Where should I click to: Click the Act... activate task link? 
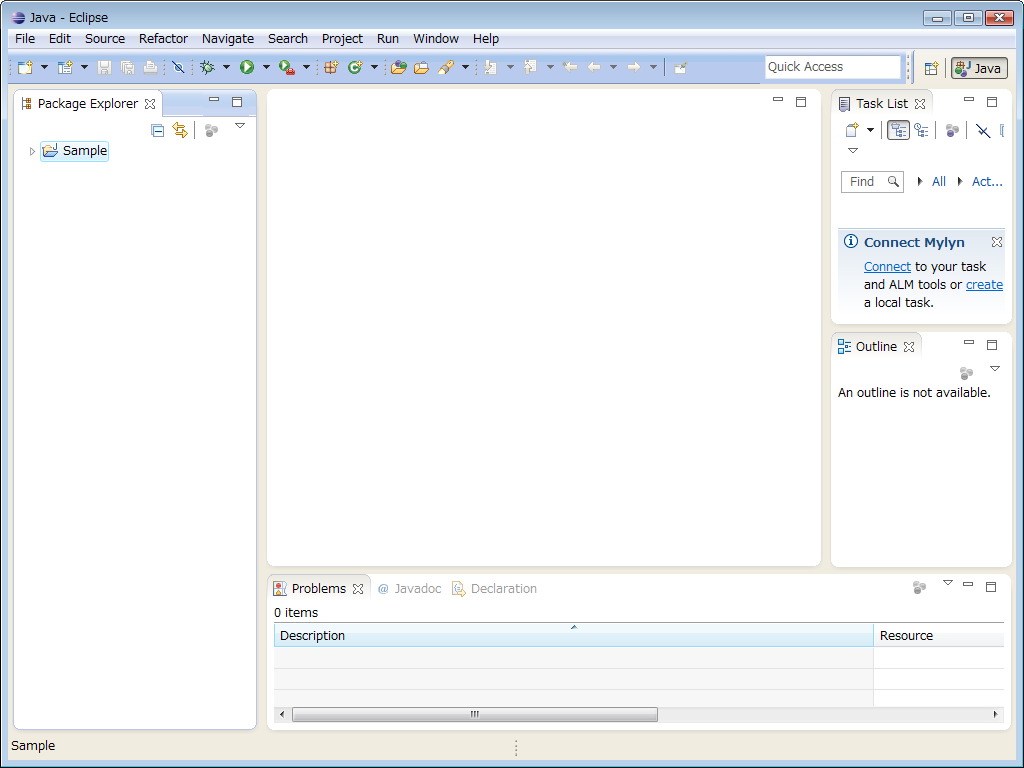(987, 182)
